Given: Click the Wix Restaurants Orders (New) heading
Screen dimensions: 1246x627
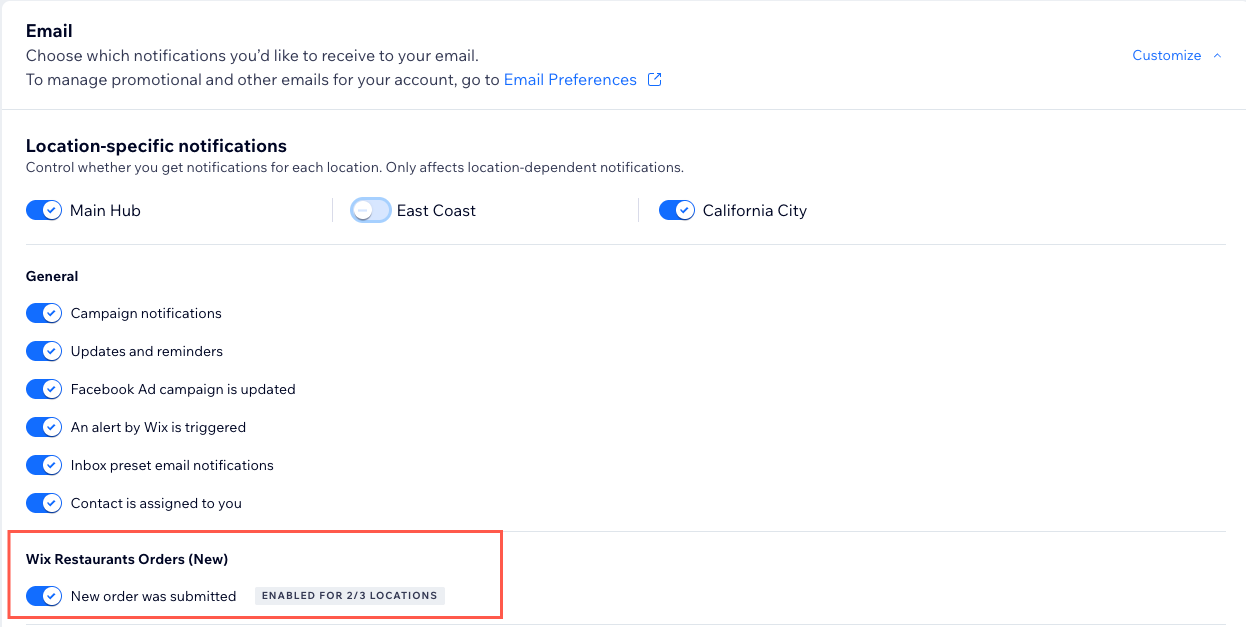Looking at the screenshot, I should tap(127, 559).
